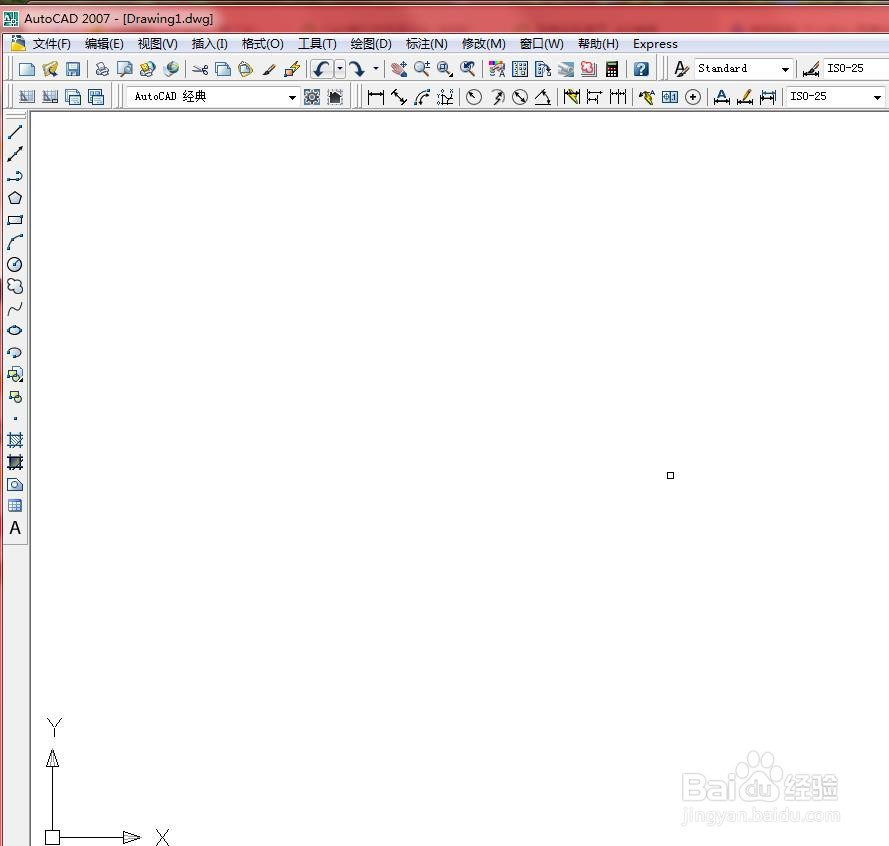Screen dimensions: 889x846
Task: Click the New drawing icon
Action: coord(27,69)
